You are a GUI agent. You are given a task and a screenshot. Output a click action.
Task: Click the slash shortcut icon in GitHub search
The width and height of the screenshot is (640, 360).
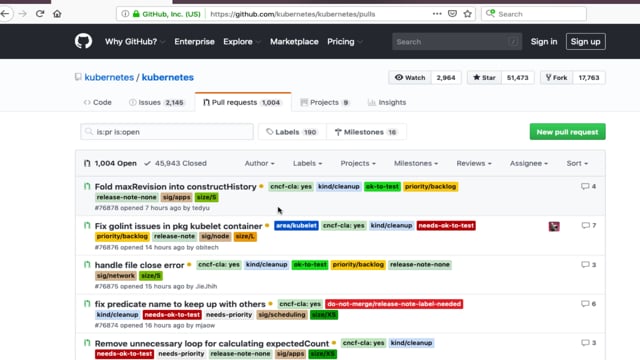coord(513,42)
